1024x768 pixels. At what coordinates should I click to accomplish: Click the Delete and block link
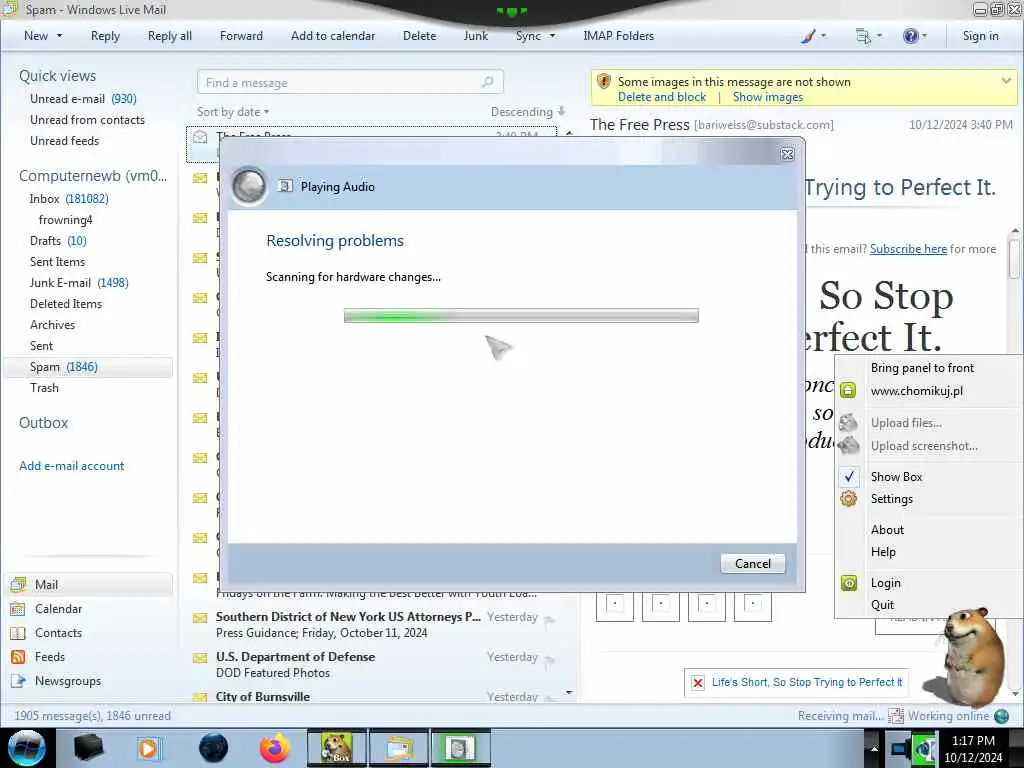coord(662,97)
